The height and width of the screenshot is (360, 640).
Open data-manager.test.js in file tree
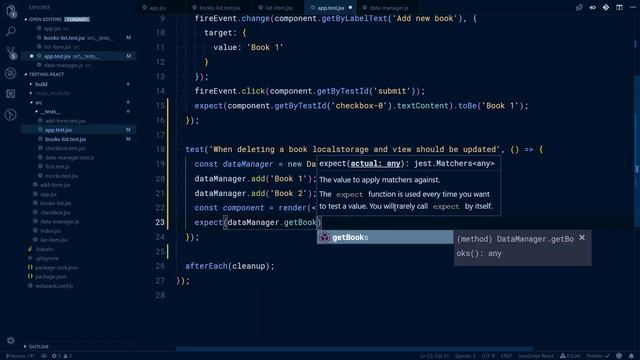point(69,158)
